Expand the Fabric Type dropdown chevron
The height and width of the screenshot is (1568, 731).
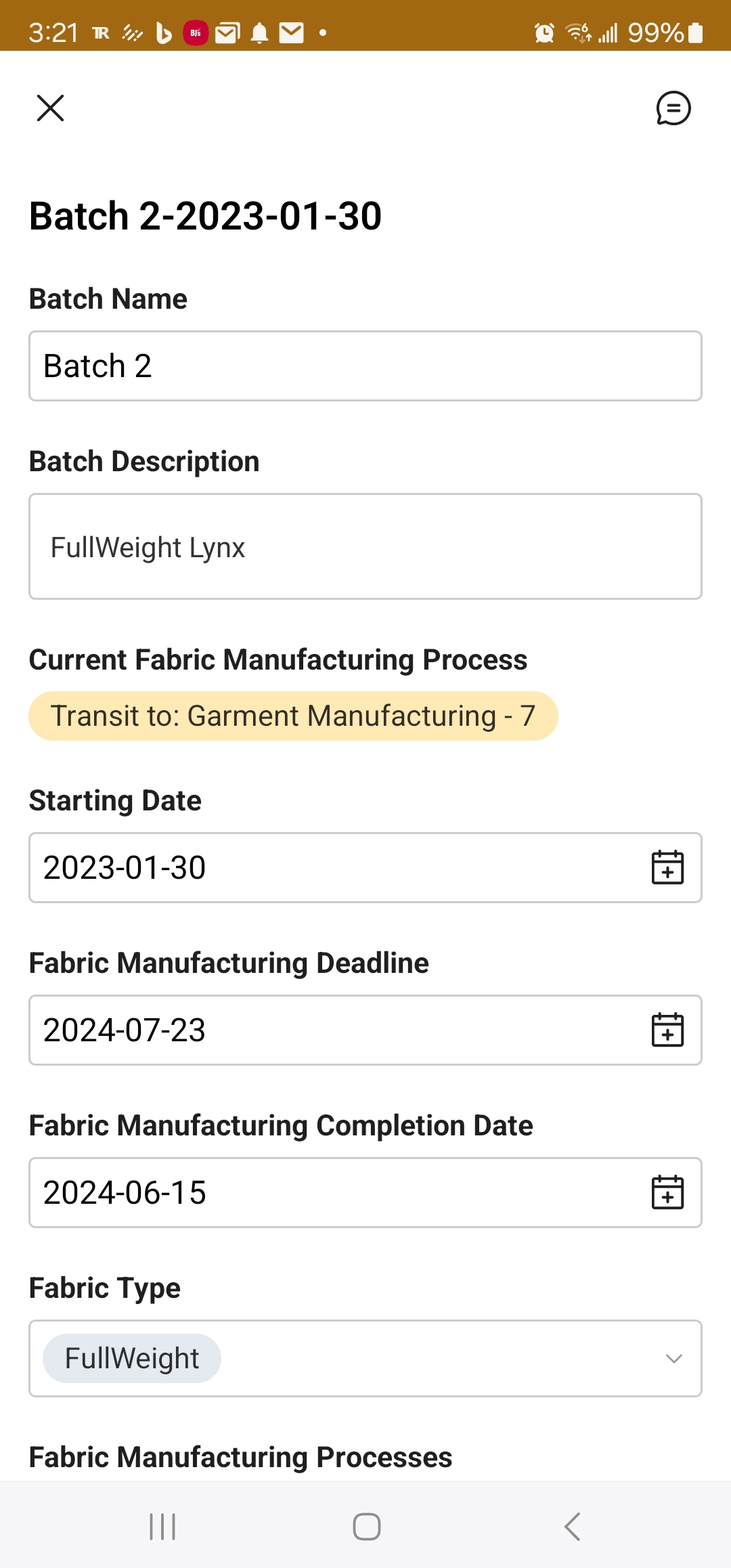pyautogui.click(x=673, y=1358)
